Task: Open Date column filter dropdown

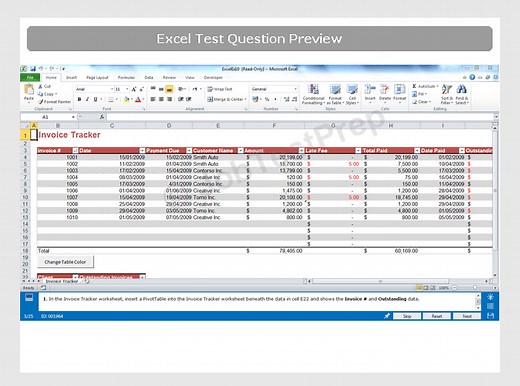Action: (x=142, y=150)
